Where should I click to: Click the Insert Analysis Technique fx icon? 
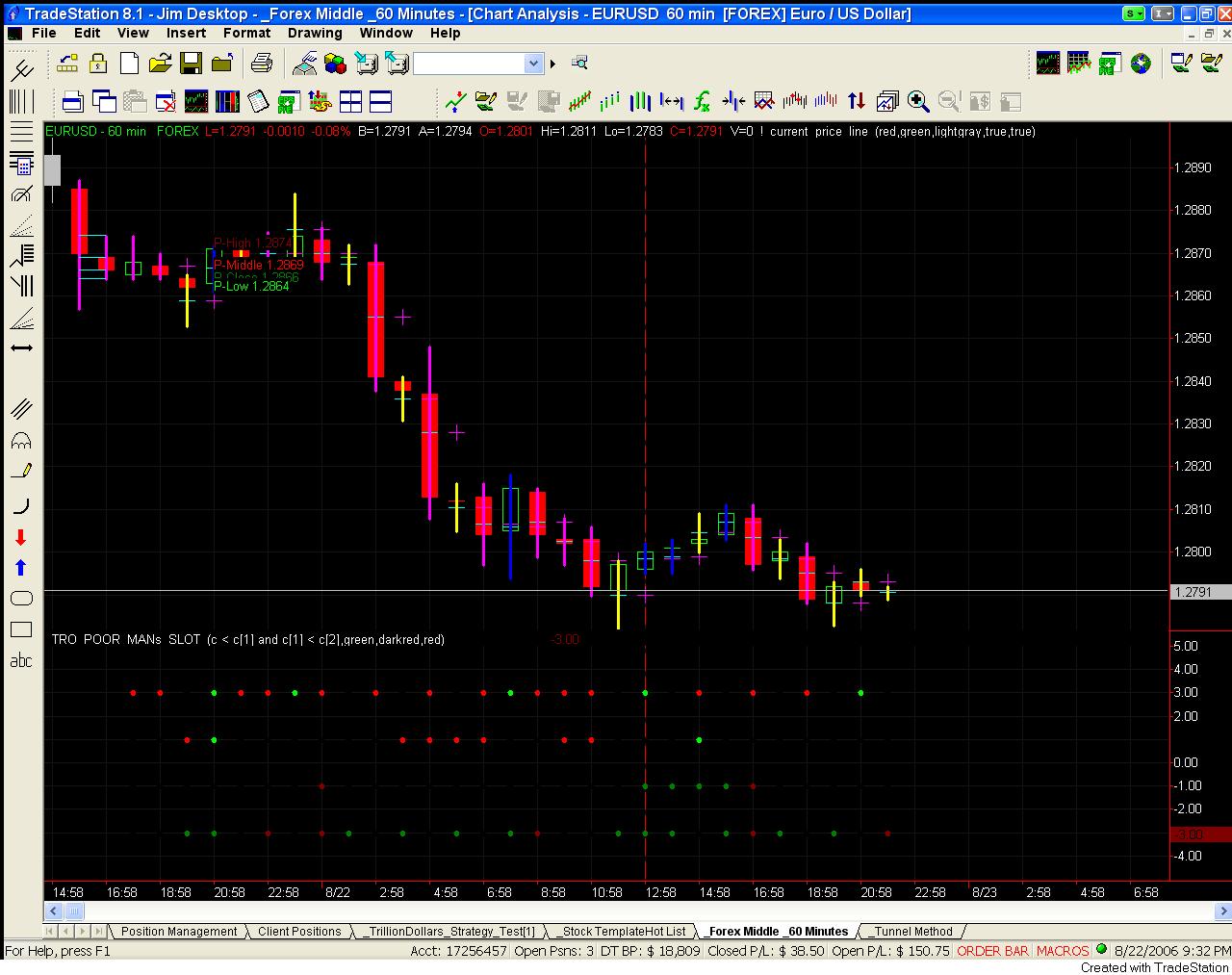[x=703, y=101]
